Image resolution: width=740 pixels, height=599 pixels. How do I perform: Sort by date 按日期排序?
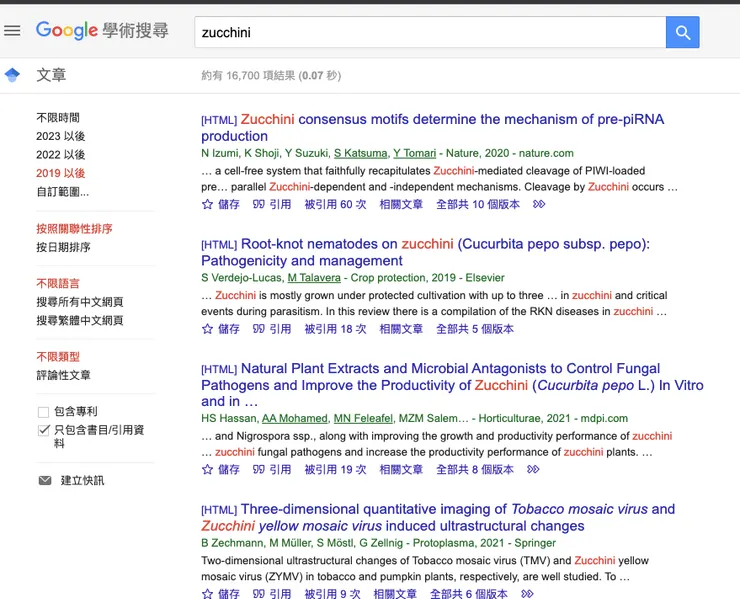(x=63, y=247)
